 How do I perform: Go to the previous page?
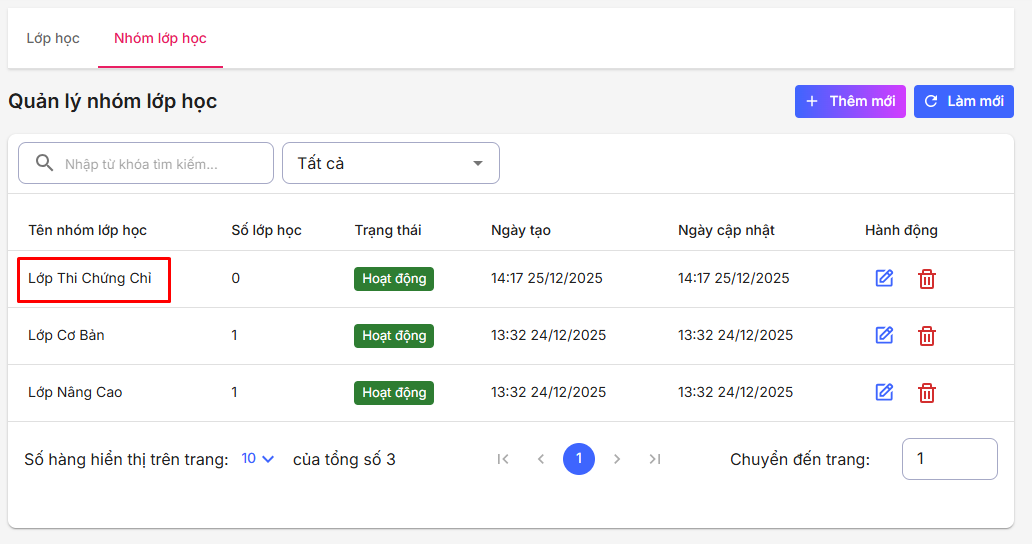pos(541,459)
